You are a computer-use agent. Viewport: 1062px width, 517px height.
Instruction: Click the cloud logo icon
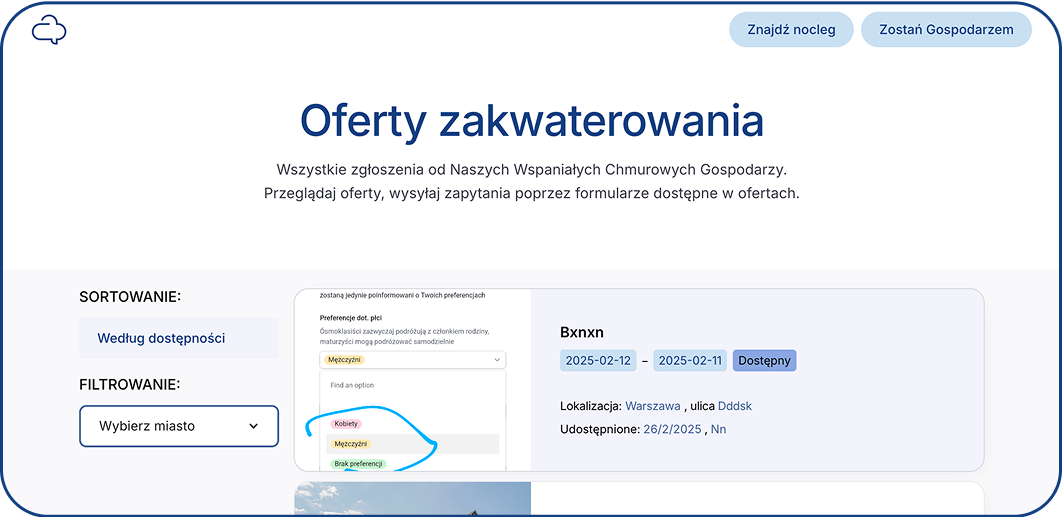[x=49, y=30]
